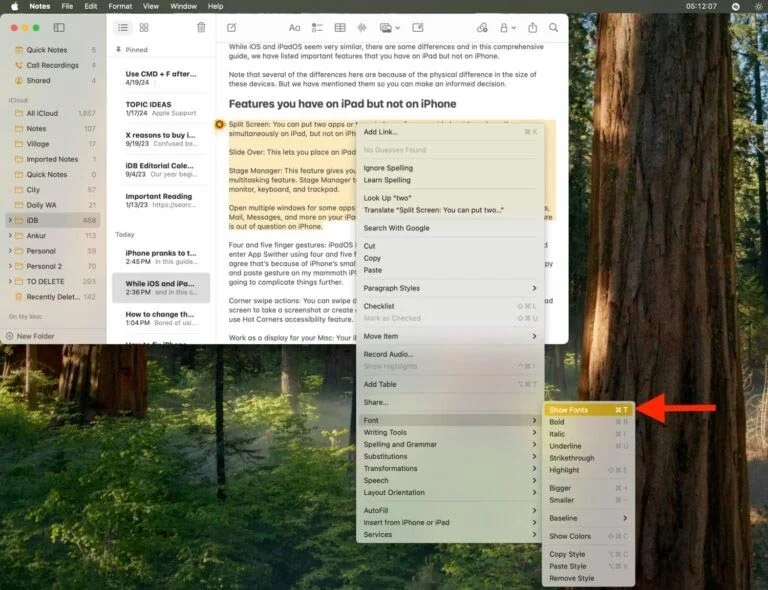Select the 'Imported Notes' folder
Viewport: 768px width, 590px height.
click(53, 159)
